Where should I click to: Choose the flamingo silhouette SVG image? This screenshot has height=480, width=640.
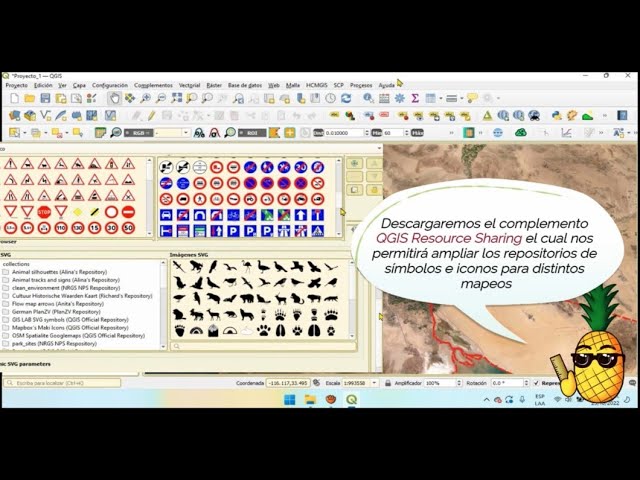pos(247,267)
